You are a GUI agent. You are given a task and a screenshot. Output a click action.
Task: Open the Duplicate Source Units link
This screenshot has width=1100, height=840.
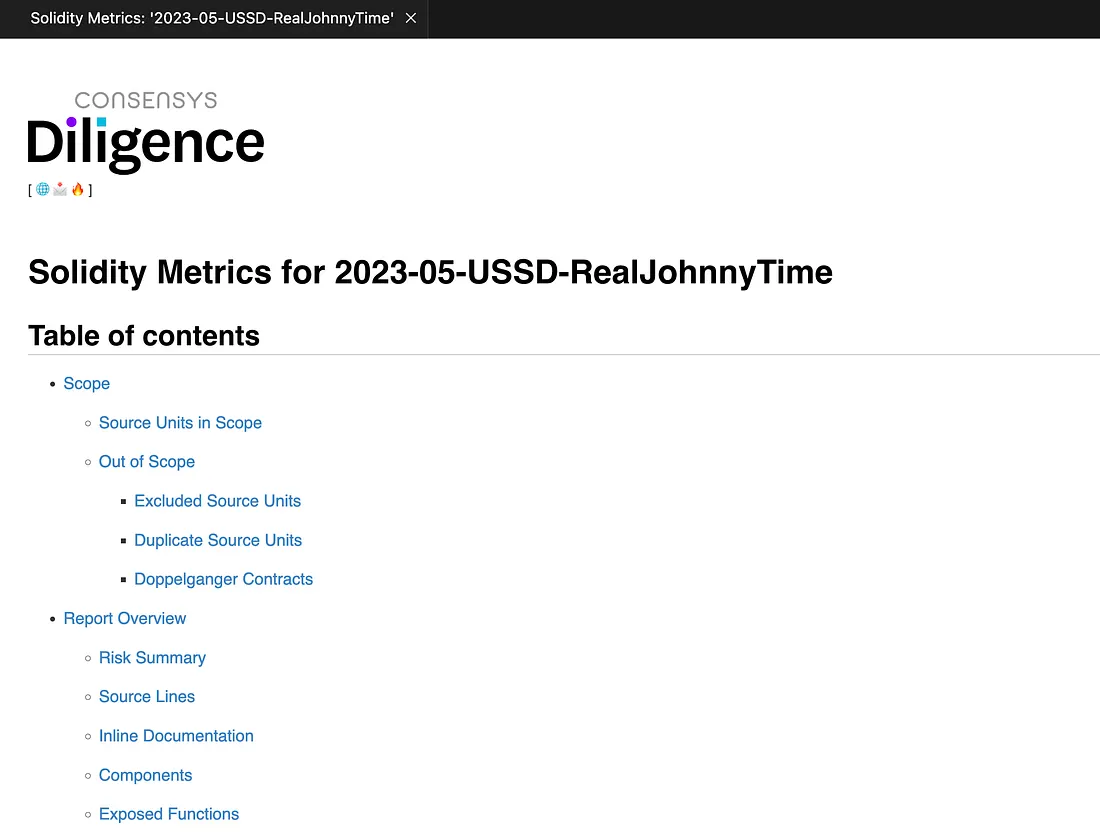point(217,540)
